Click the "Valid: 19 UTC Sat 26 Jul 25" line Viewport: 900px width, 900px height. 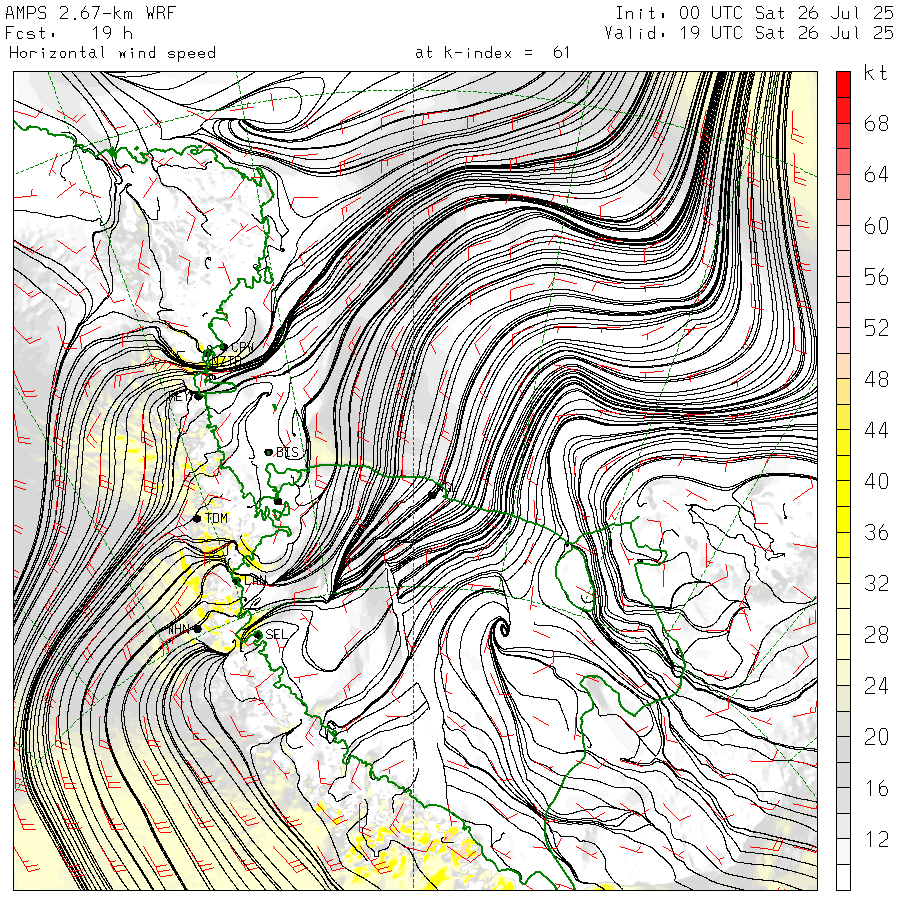[x=749, y=33]
